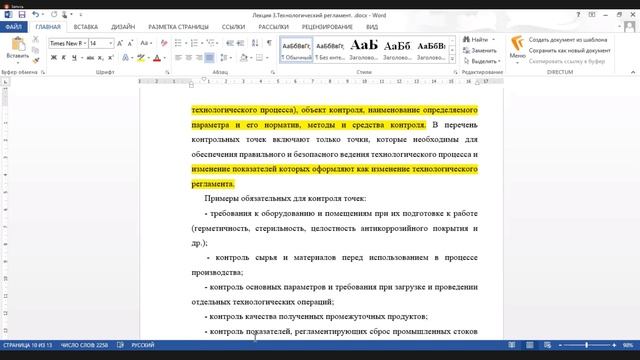Viewport: 640px width, 360px height.
Task: Switch to the РЕЦЕНЗИРОВАНИЕ tab
Action: (x=327, y=27)
